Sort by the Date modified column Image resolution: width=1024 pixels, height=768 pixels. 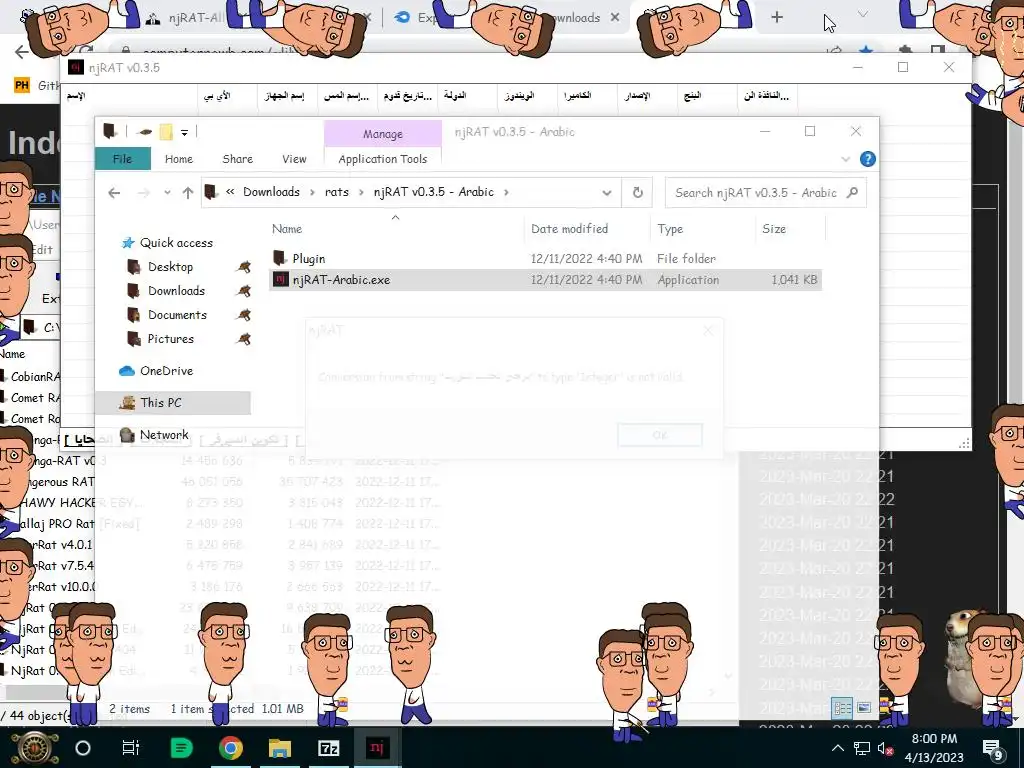click(x=569, y=229)
